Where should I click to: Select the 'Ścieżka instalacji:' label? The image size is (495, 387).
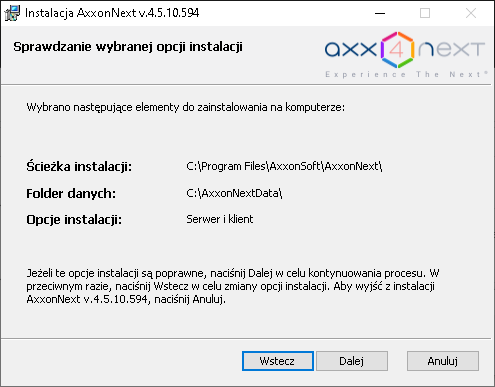click(79, 166)
